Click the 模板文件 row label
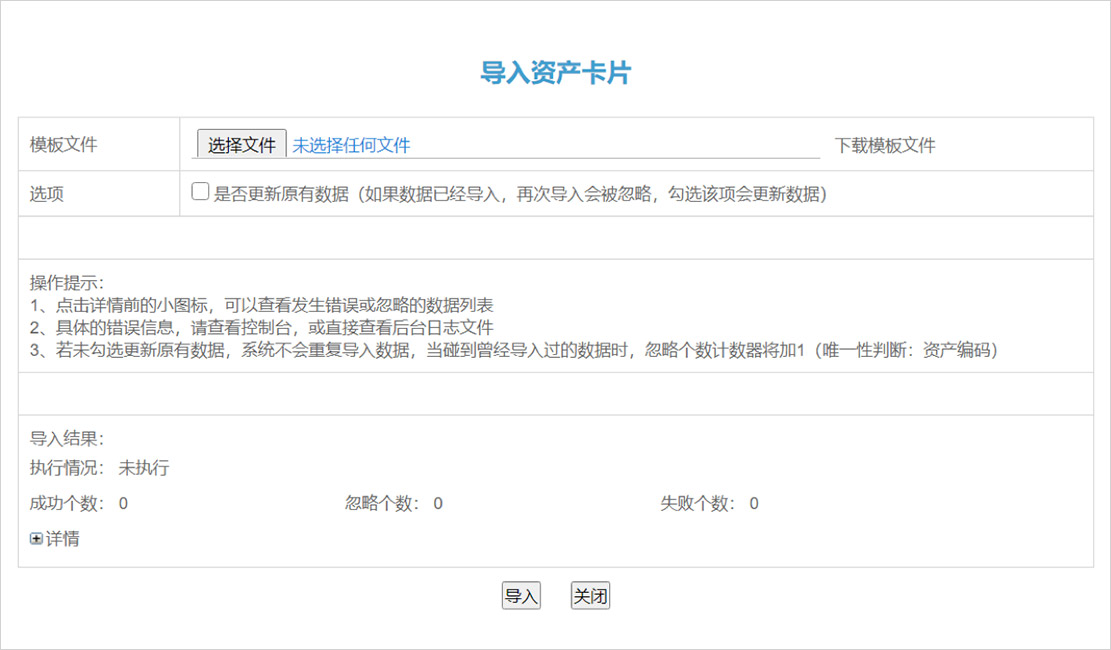 [x=64, y=144]
